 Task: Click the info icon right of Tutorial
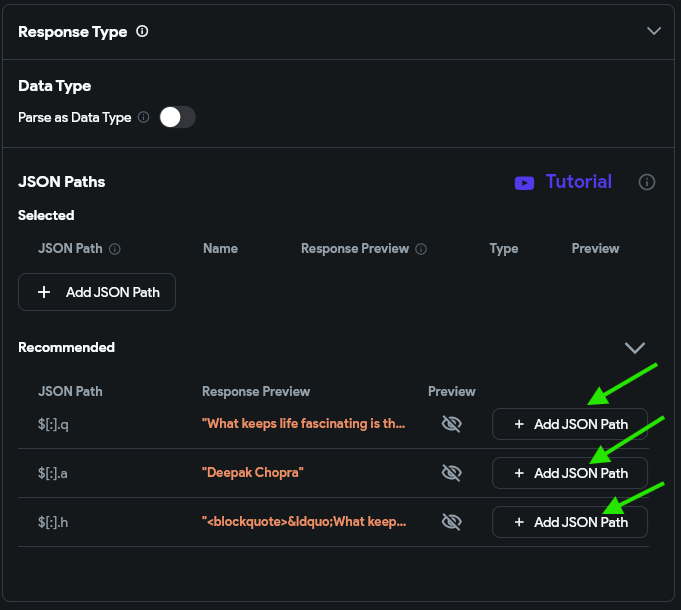(647, 182)
